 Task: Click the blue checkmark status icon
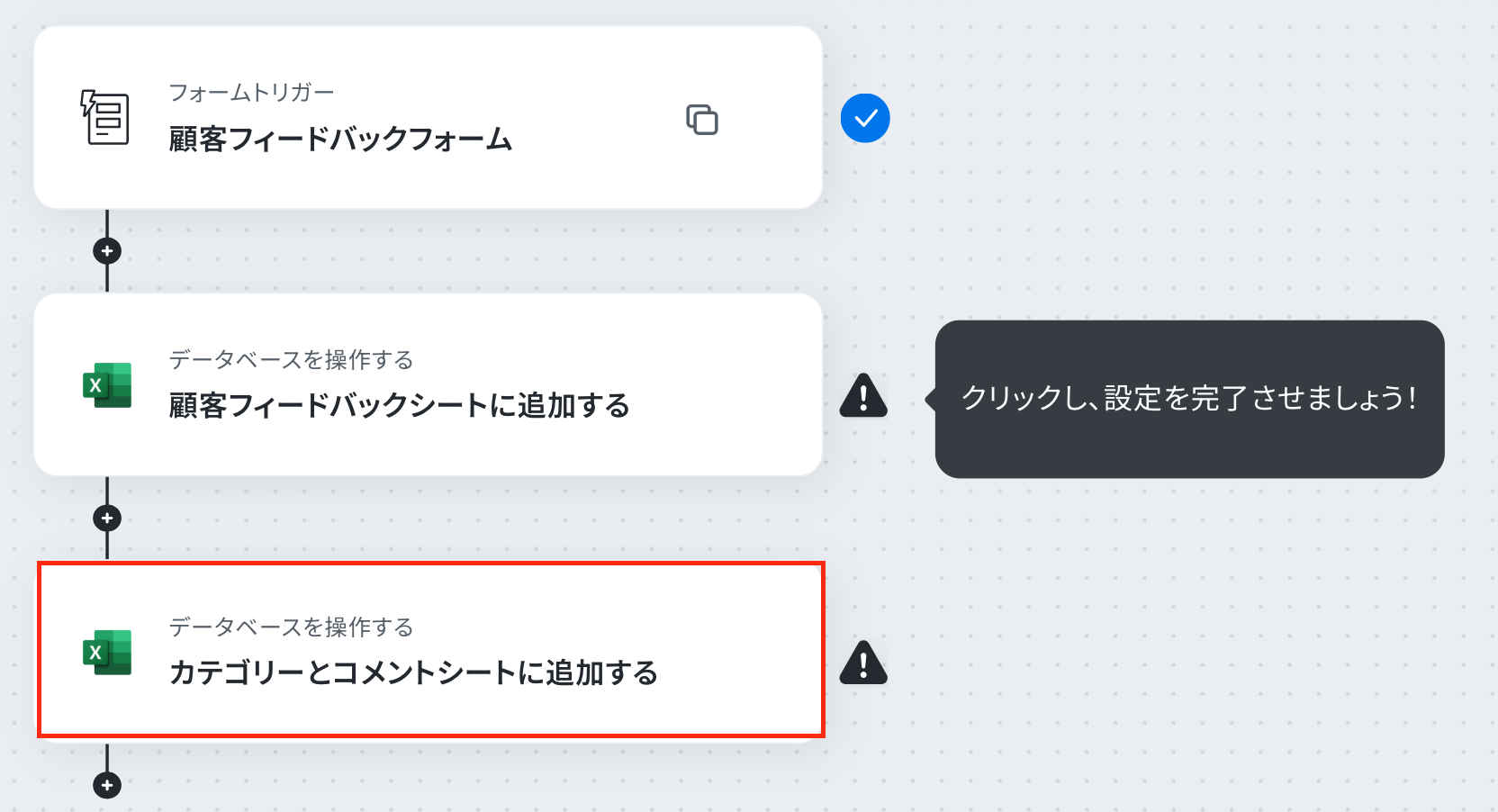[x=865, y=118]
